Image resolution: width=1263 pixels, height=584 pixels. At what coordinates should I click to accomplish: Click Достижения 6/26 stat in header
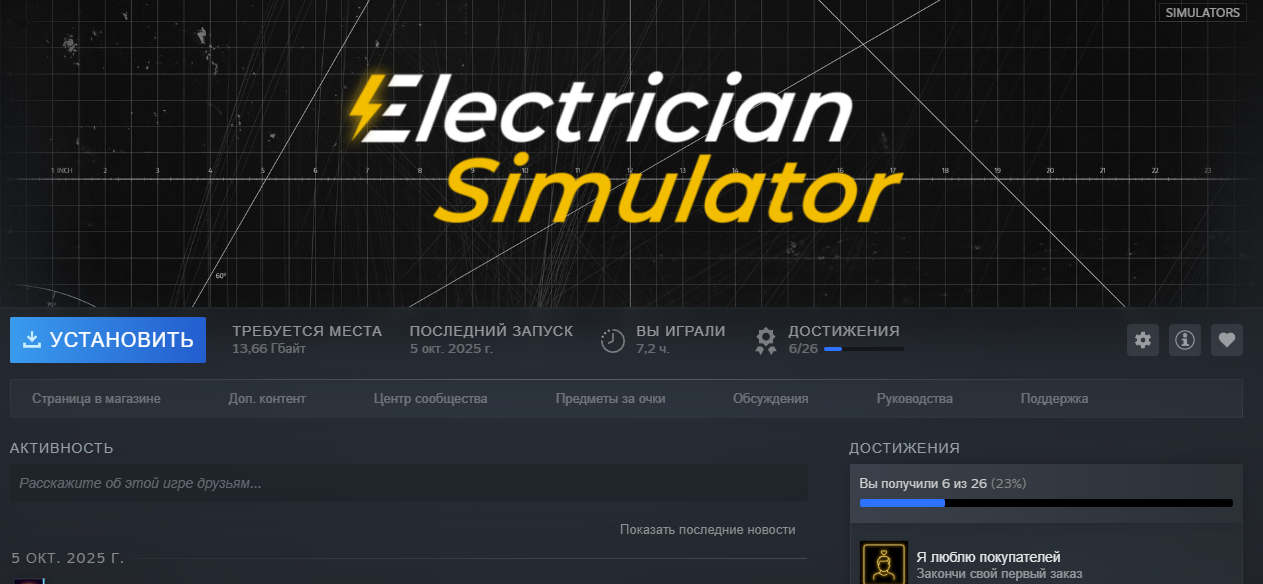(829, 340)
